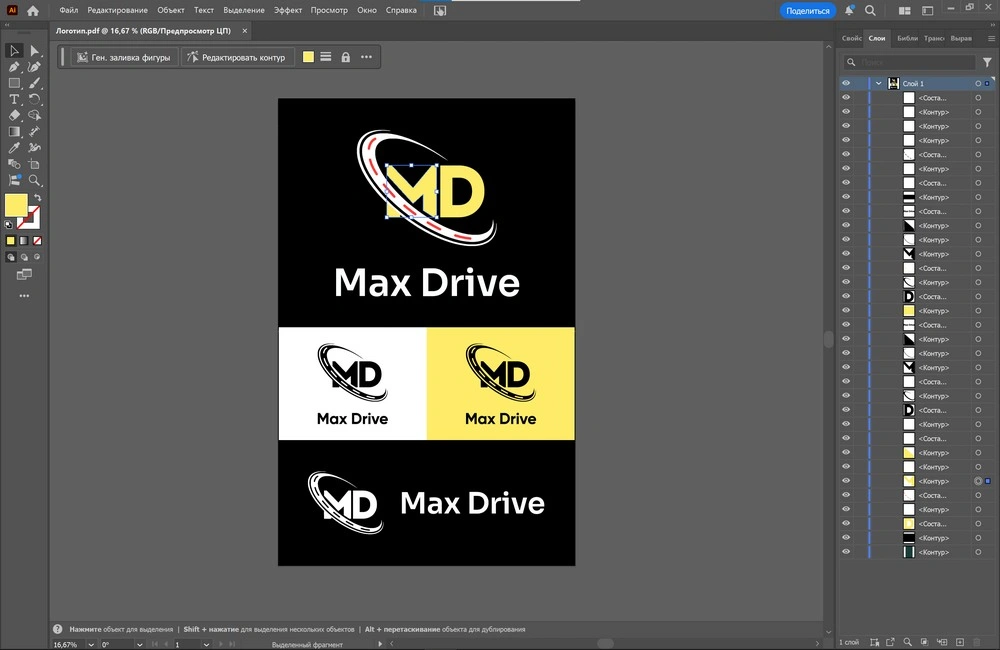
Task: Open the zoom level dropdown 16,67%
Action: tap(92, 645)
